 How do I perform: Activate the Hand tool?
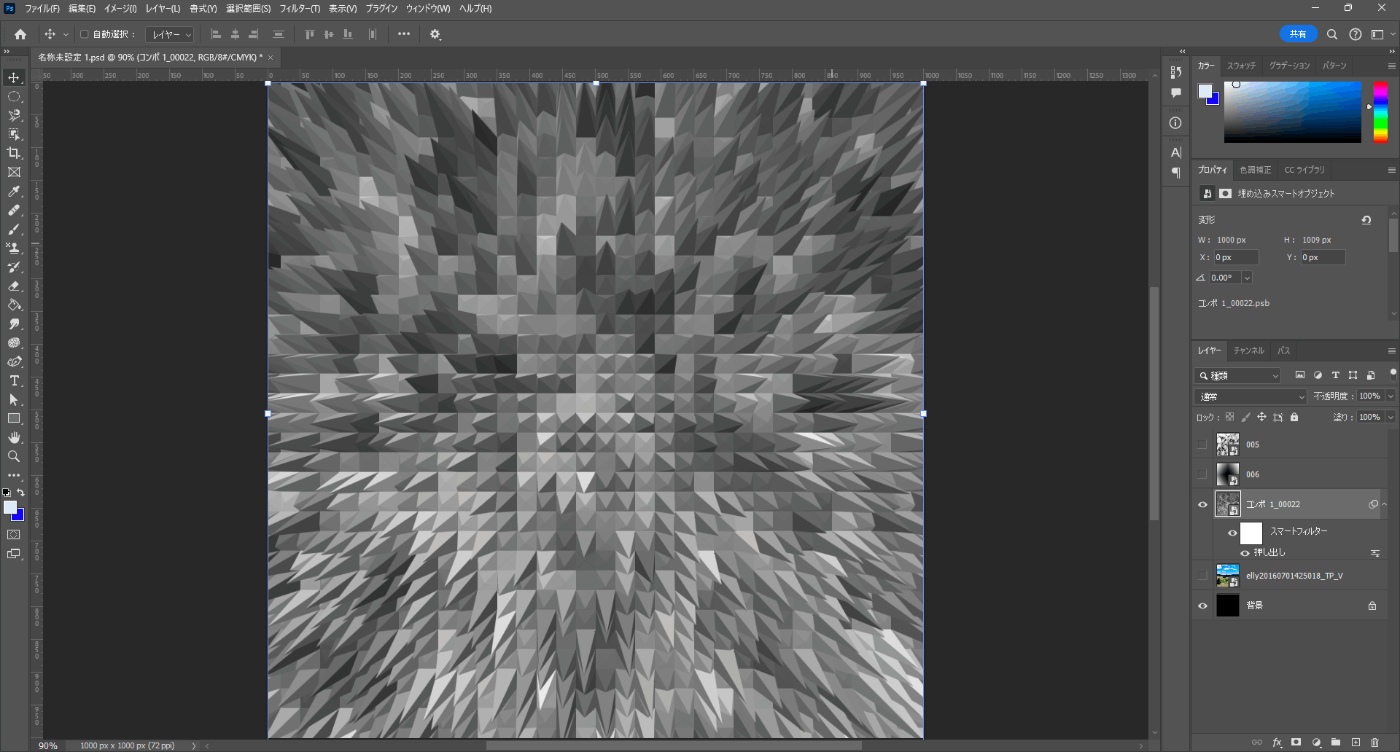(14, 438)
